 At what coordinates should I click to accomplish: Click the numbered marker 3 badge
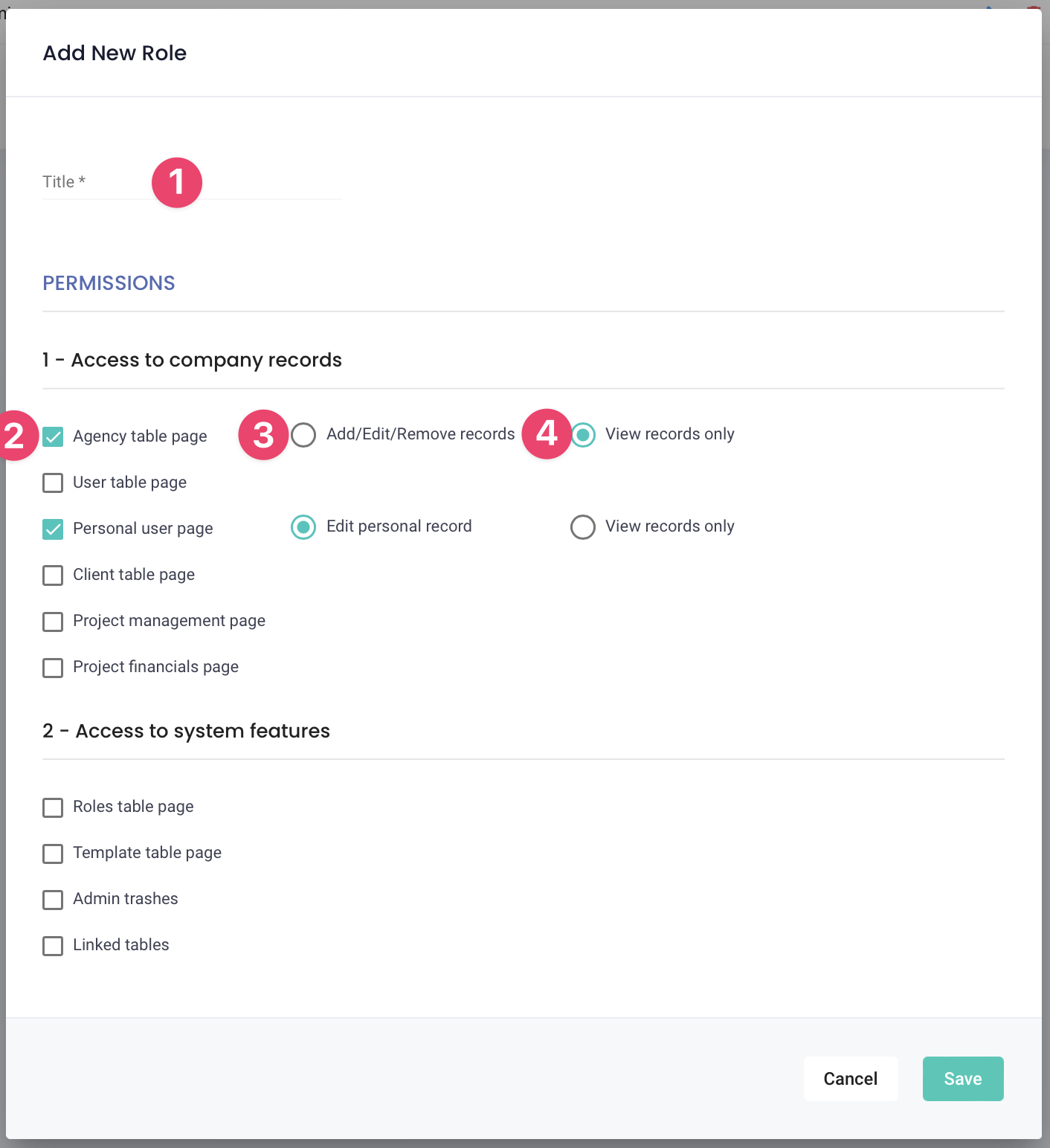(x=263, y=435)
